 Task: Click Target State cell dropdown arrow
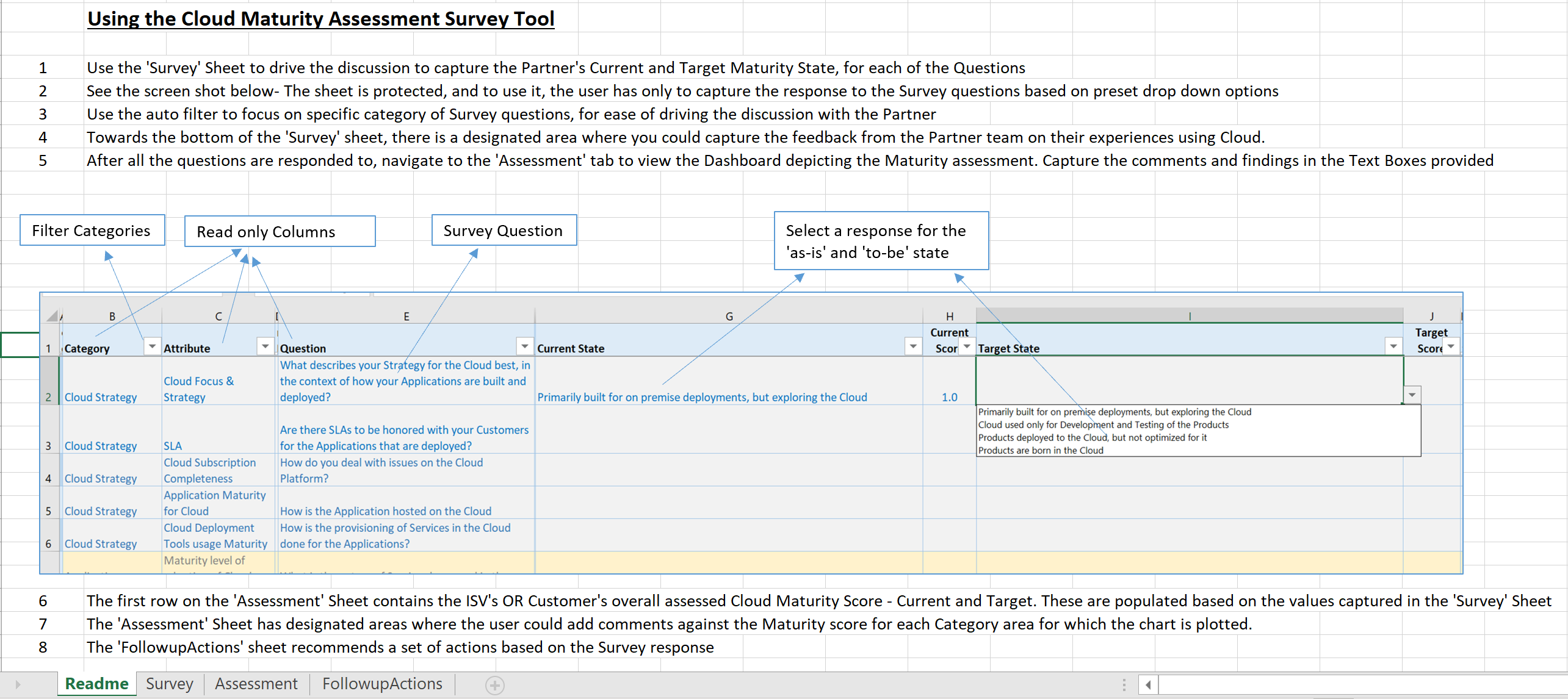tap(1412, 395)
